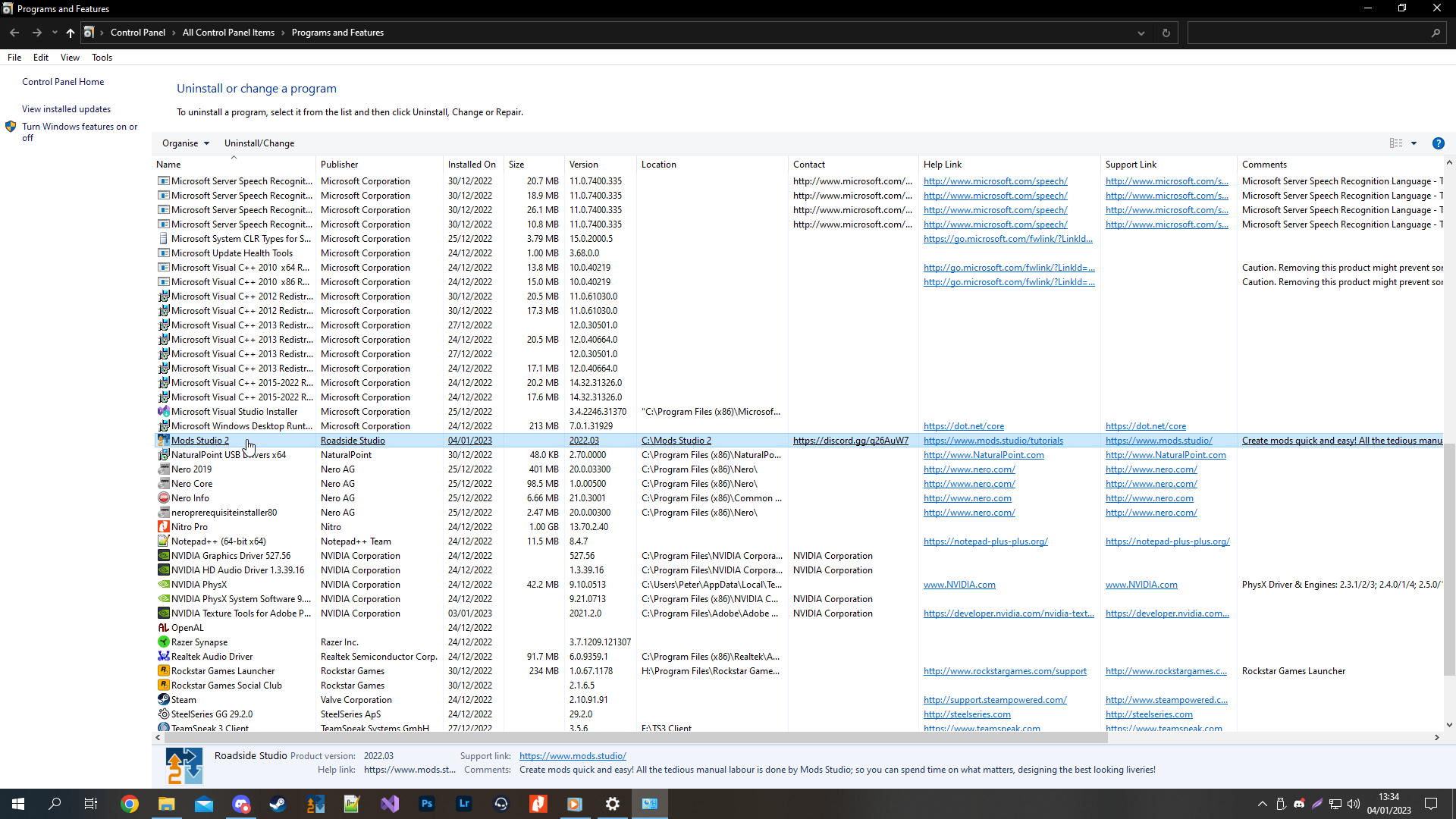
Task: Open the views dropdown arrow beside the view icon
Action: [1414, 143]
